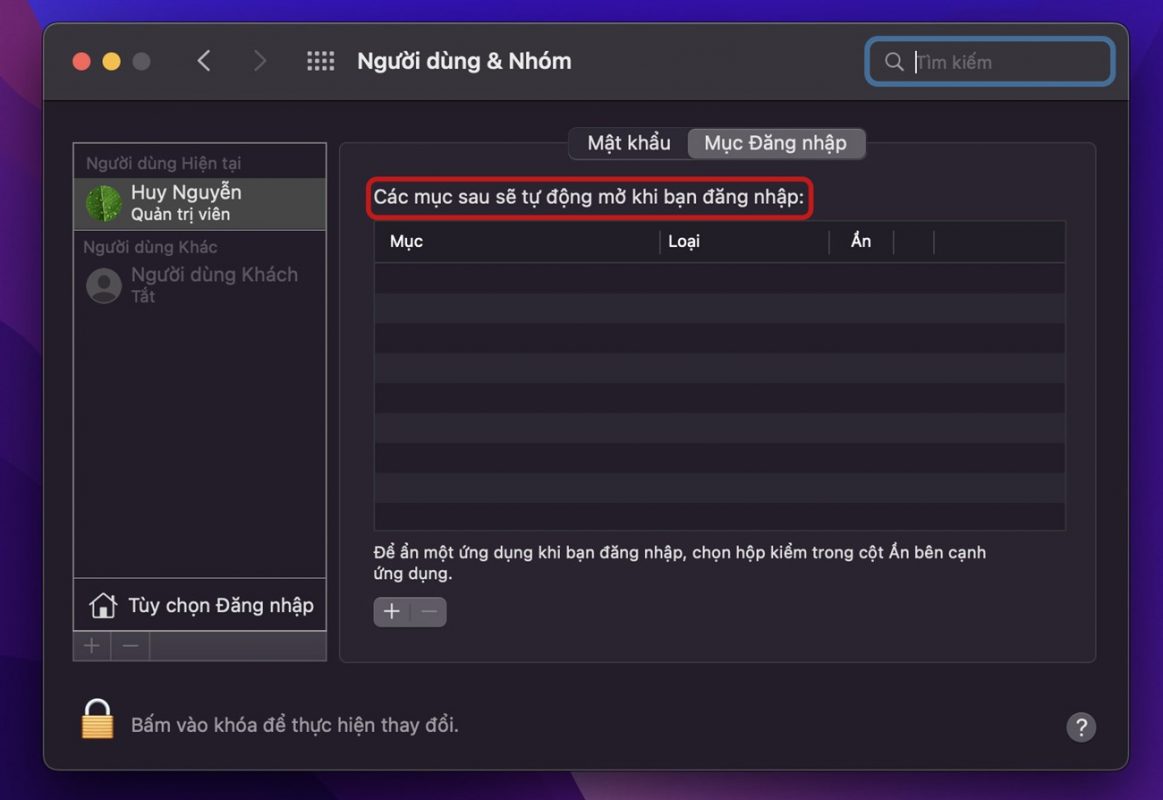Click the padlock icon to unlock changes
Viewport: 1163px width, 800px height.
pyautogui.click(x=97, y=720)
